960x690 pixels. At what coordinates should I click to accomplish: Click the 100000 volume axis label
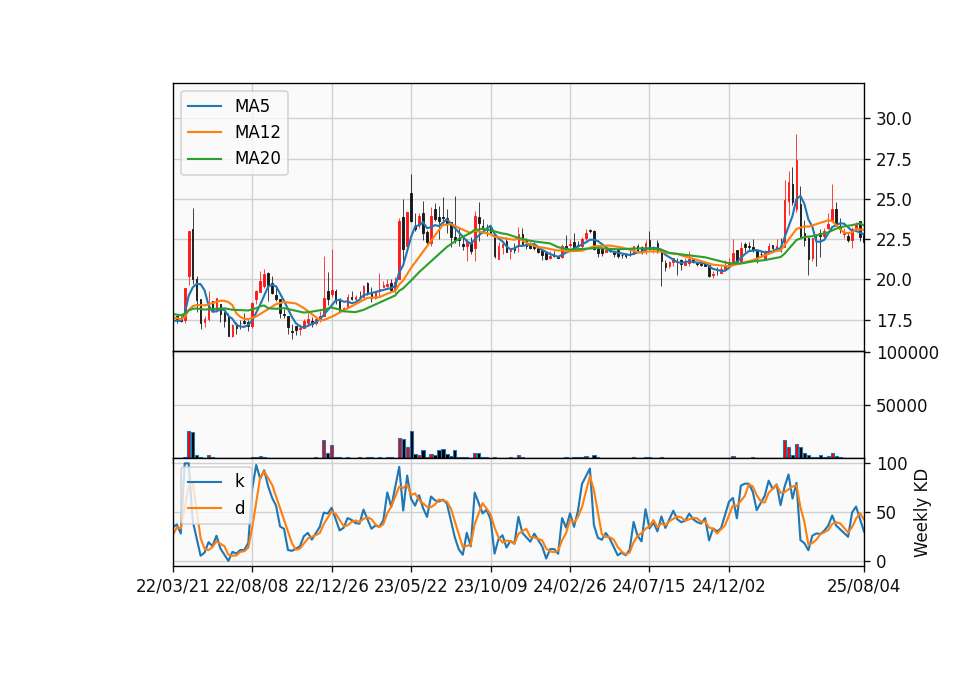(907, 353)
